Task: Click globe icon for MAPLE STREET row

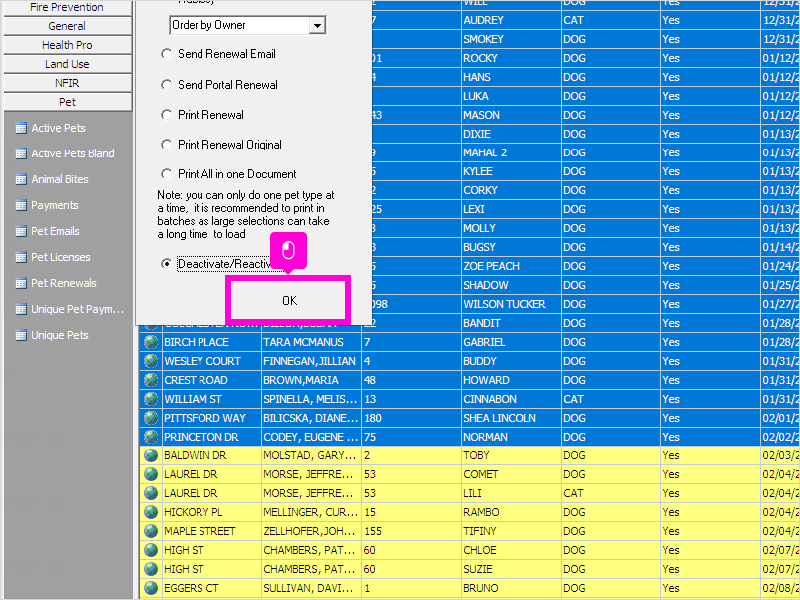Action: click(151, 531)
